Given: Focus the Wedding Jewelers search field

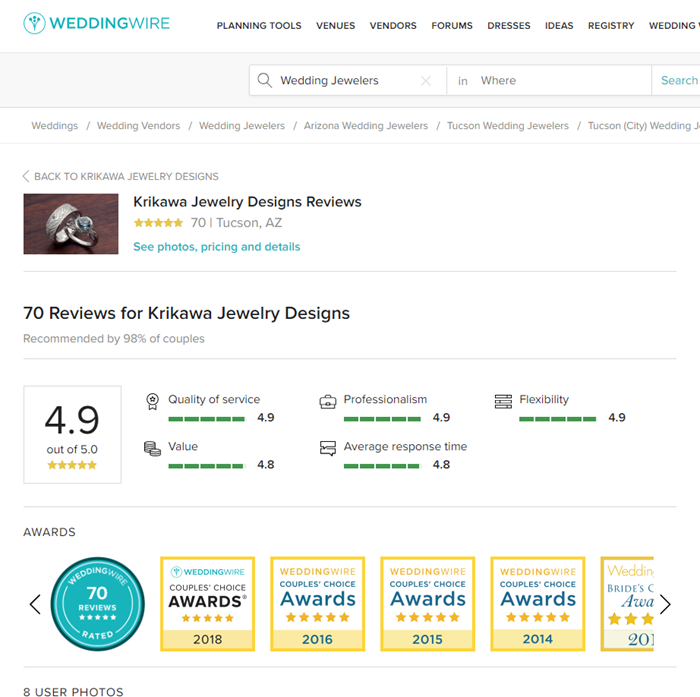Looking at the screenshot, I should pos(348,80).
